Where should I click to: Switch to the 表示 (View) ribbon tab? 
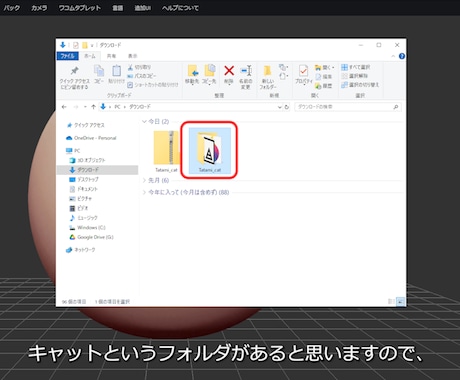click(x=132, y=56)
